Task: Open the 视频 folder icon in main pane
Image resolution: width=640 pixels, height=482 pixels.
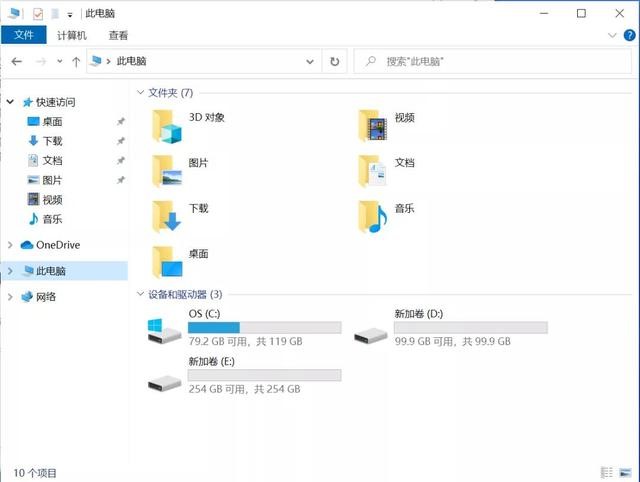Action: [373, 126]
